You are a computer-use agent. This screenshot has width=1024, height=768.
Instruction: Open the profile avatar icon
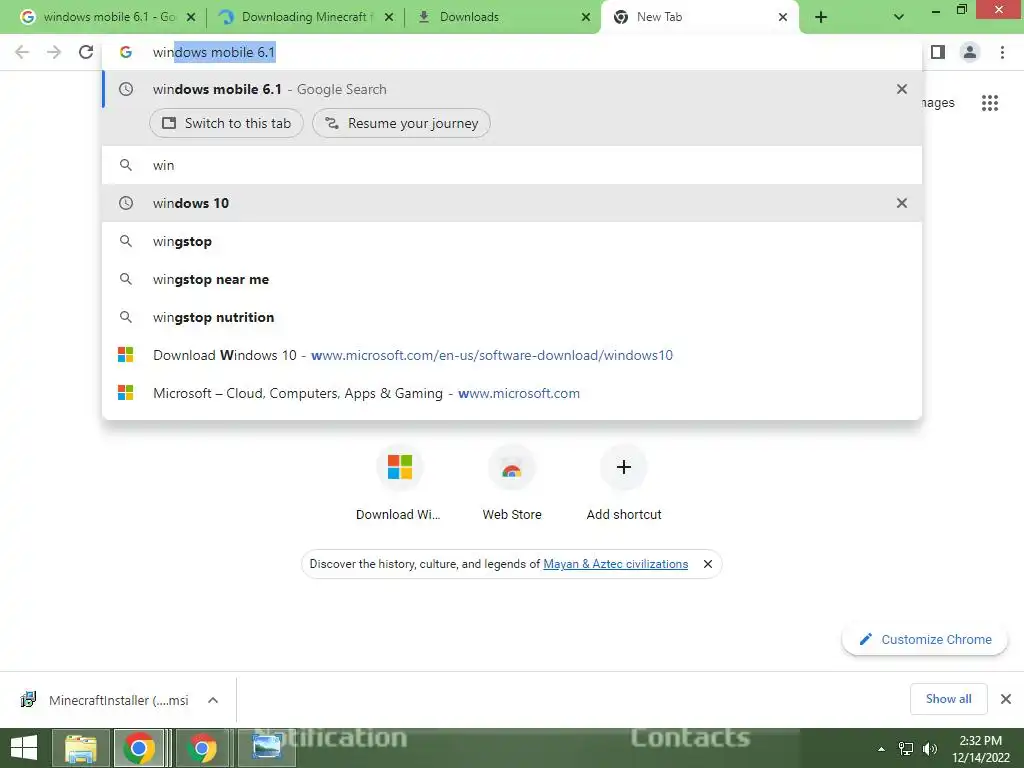tap(970, 52)
